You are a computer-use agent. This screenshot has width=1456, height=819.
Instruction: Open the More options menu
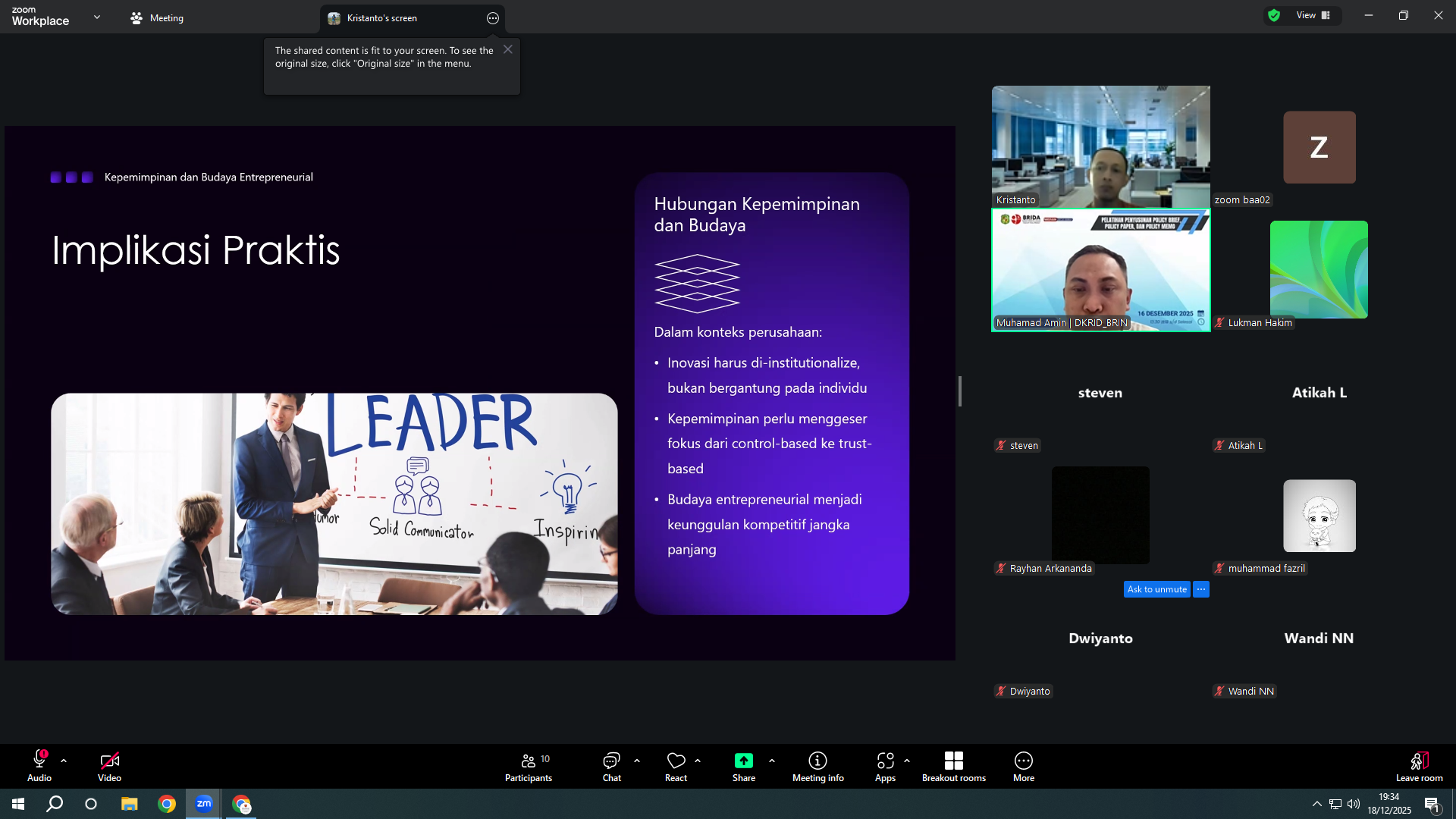pos(1024,766)
